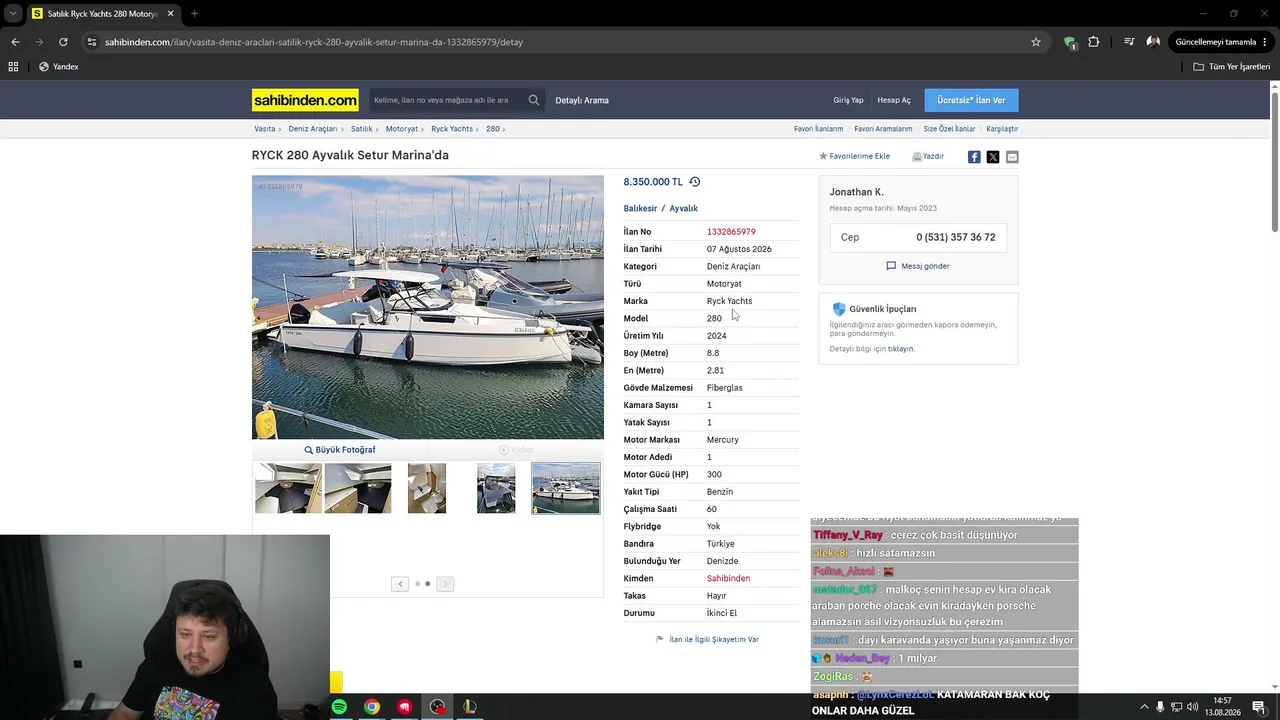
Task: Open the Chrome profile avatar
Action: [x=1153, y=42]
